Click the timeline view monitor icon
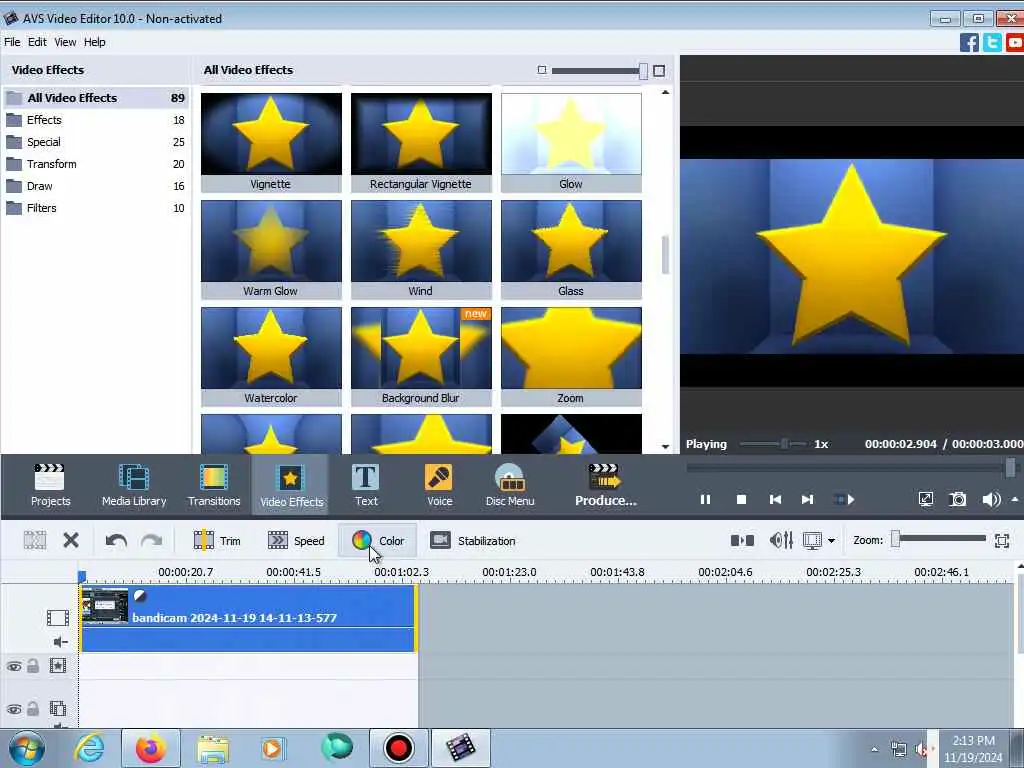1024x768 pixels. (812, 541)
